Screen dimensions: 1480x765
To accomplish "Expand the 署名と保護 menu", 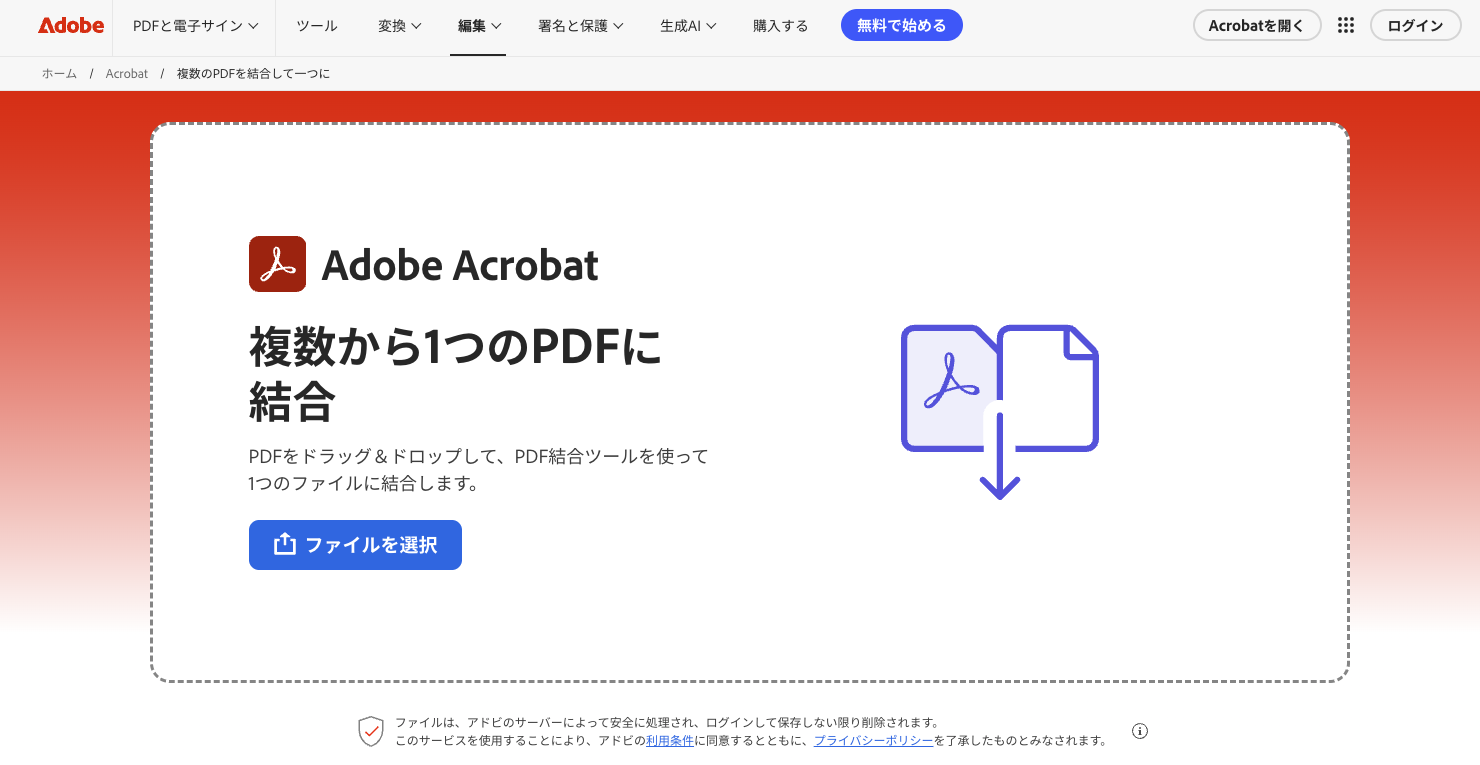I will tap(581, 26).
